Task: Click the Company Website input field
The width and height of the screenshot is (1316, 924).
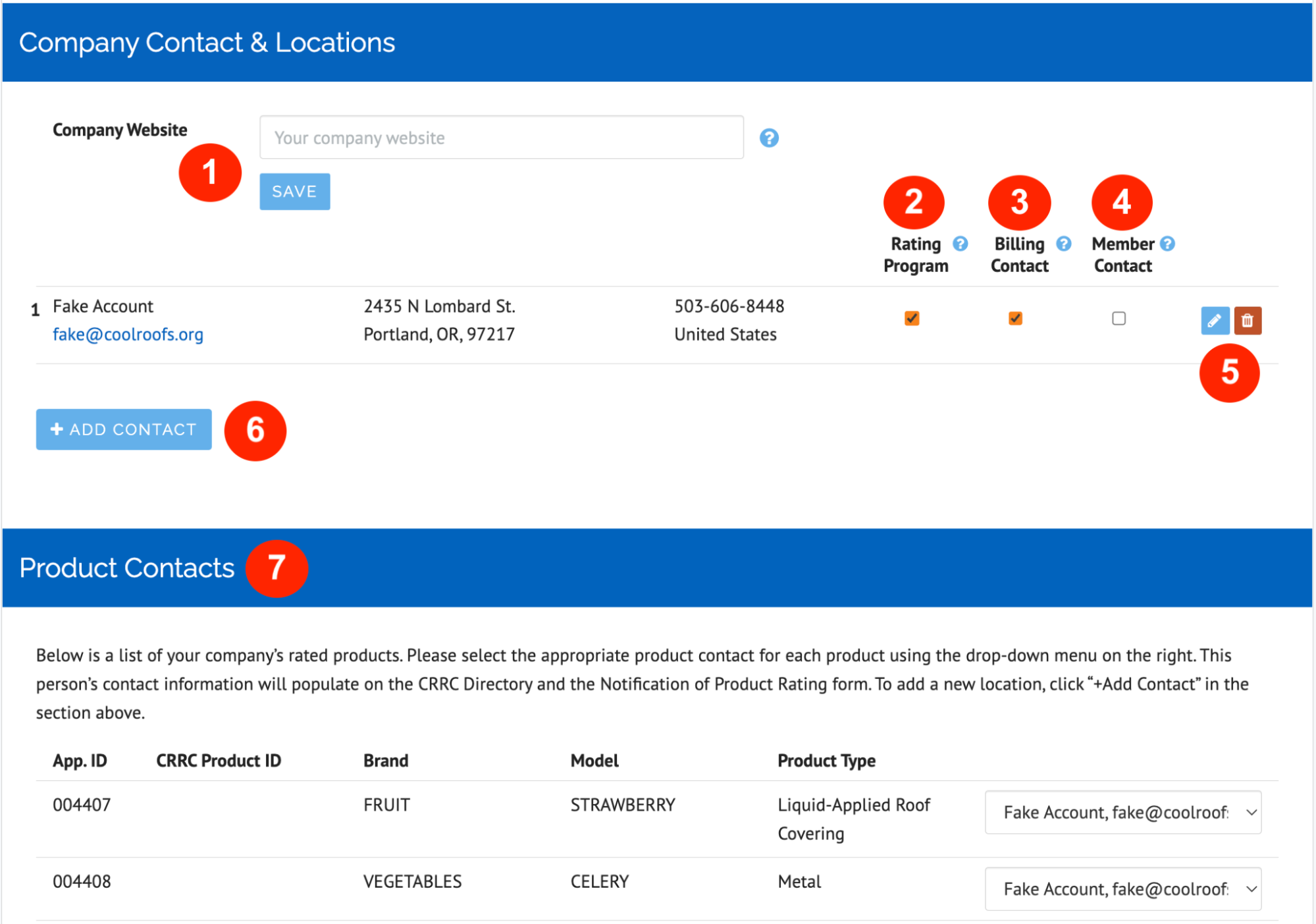Action: [501, 137]
